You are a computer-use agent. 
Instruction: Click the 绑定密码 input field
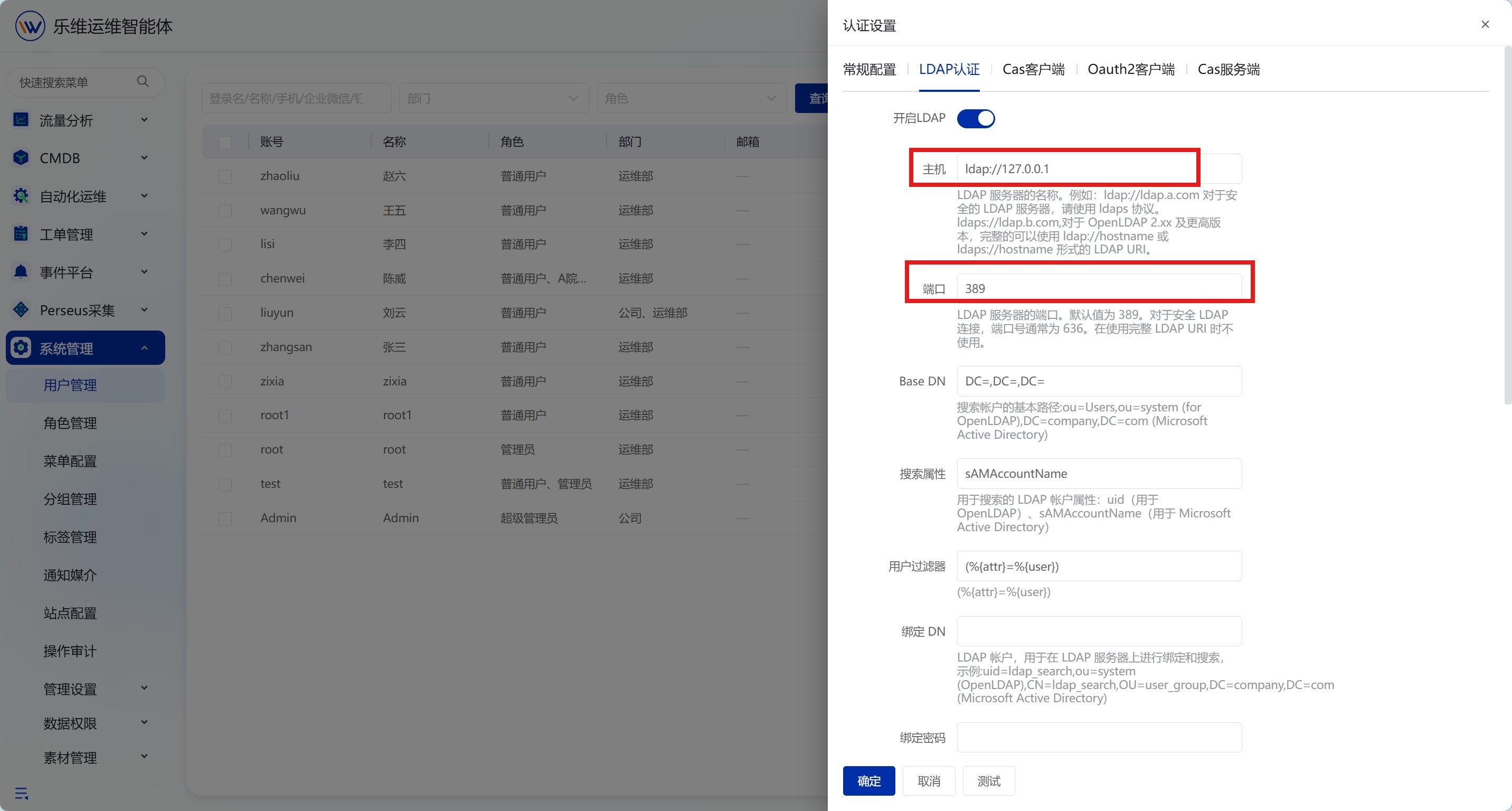coord(1099,738)
